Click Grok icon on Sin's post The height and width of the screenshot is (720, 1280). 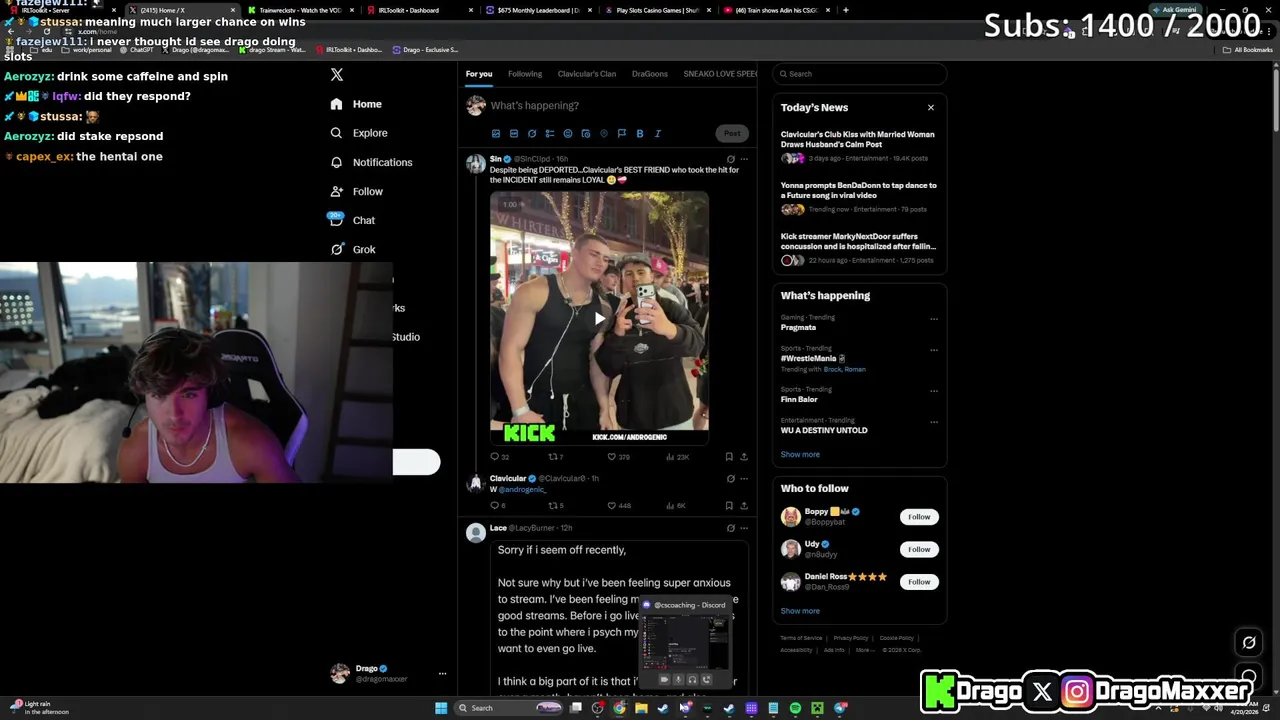(730, 159)
